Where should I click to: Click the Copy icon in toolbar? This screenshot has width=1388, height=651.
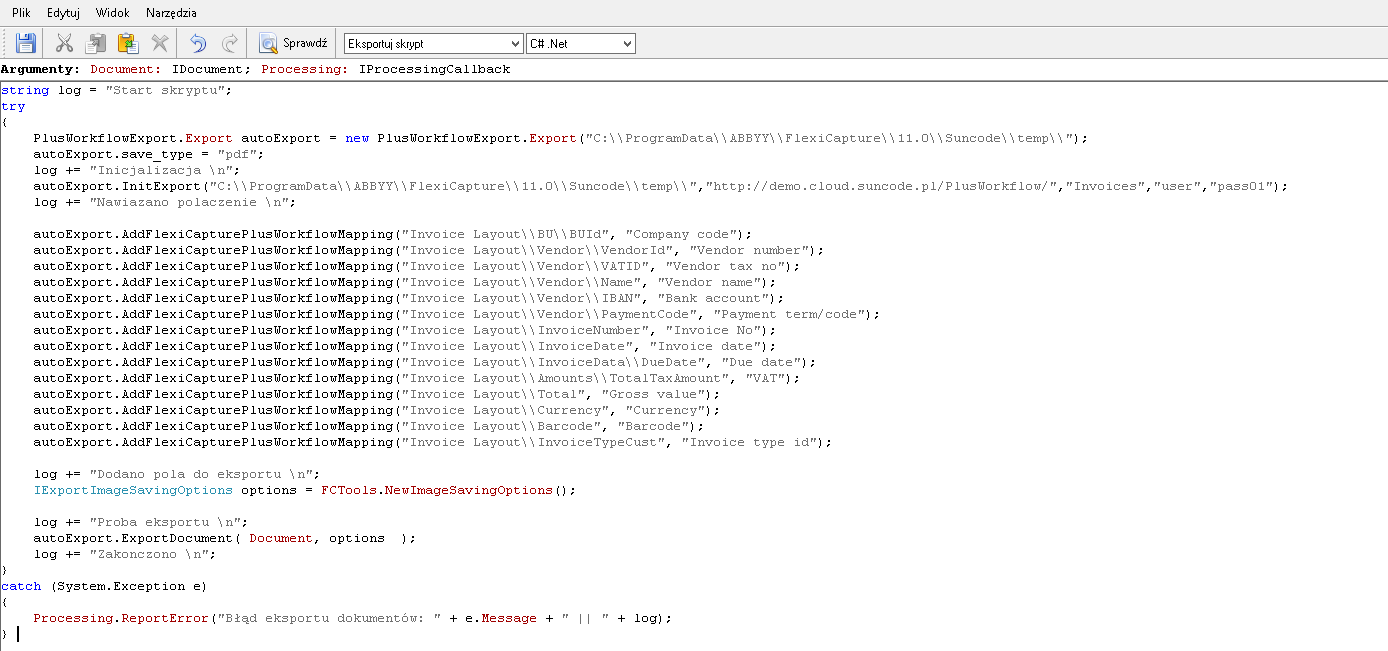pyautogui.click(x=96, y=43)
